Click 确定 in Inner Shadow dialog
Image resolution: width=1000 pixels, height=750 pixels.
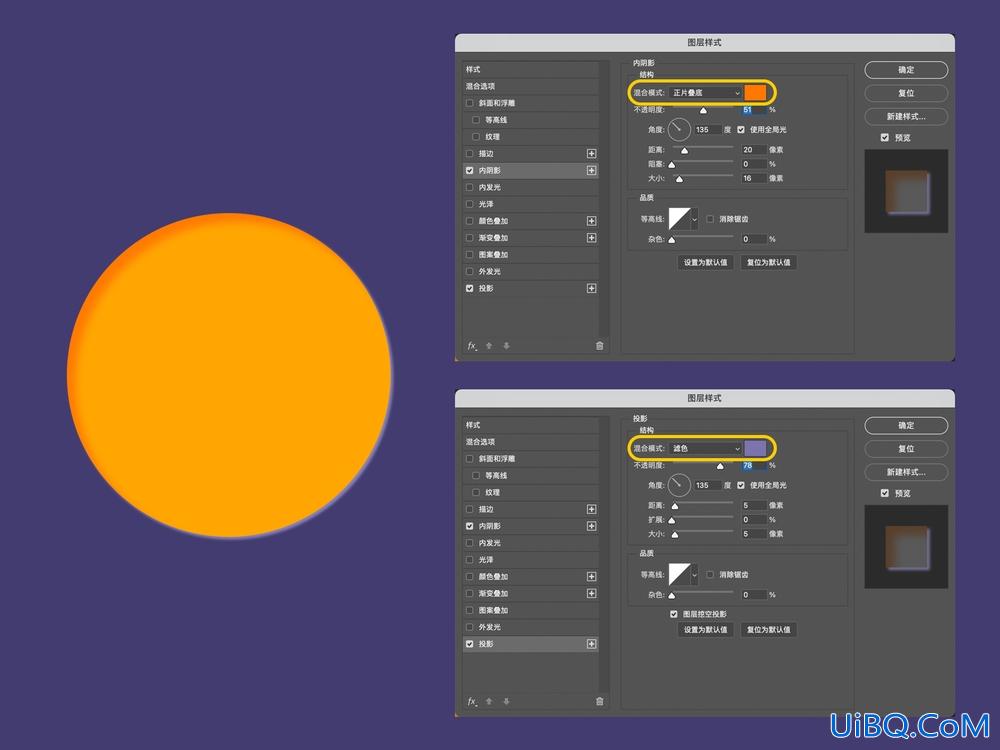pos(906,70)
